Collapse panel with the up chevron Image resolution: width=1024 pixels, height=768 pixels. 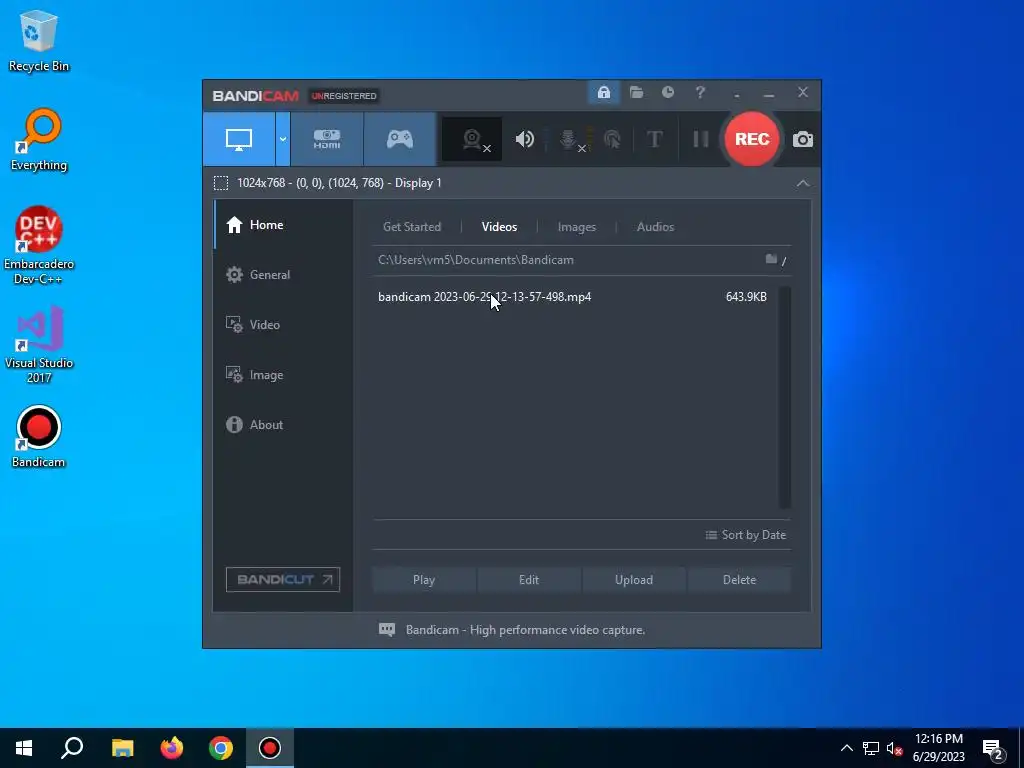[x=803, y=184]
